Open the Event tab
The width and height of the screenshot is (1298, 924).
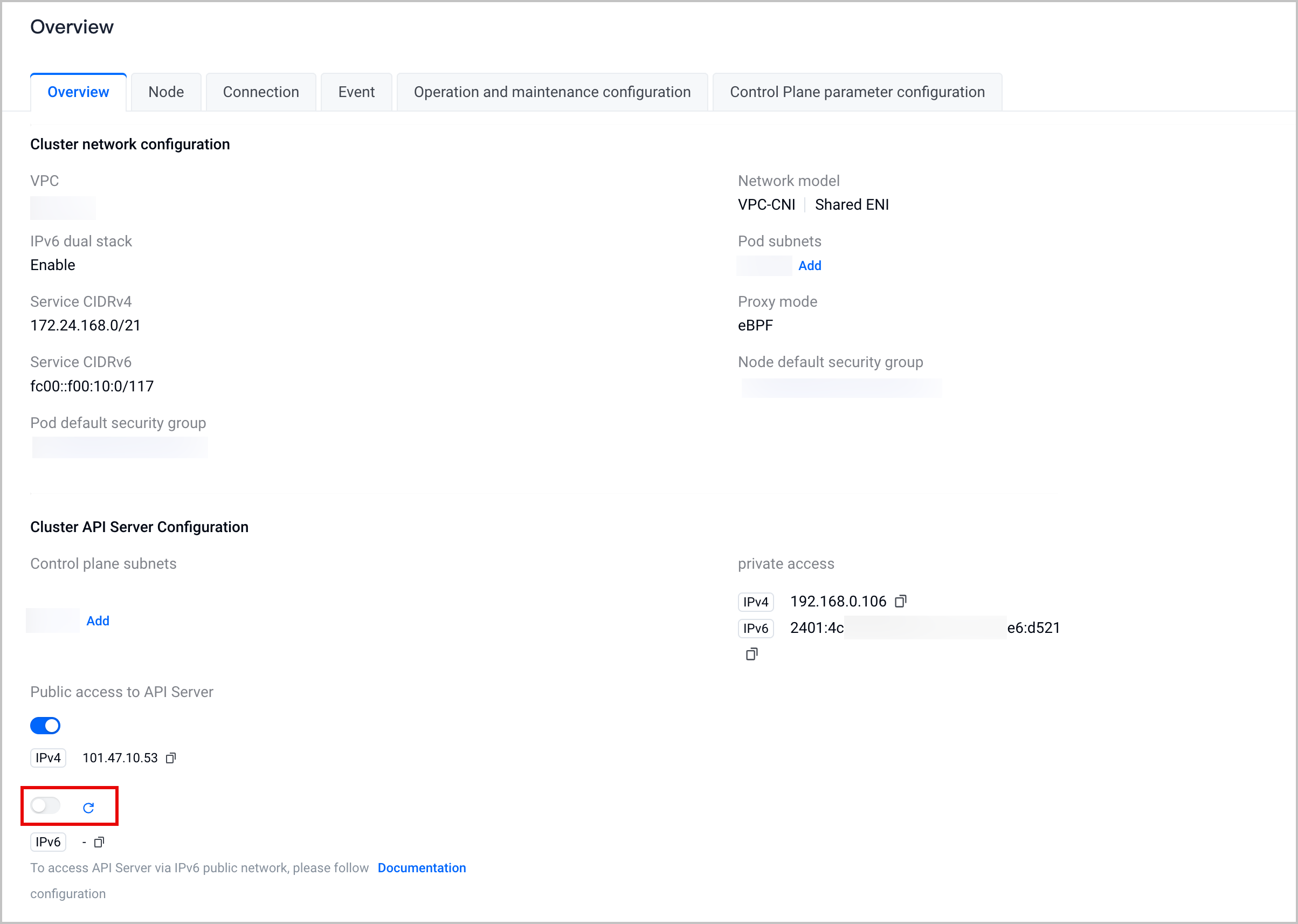(357, 92)
